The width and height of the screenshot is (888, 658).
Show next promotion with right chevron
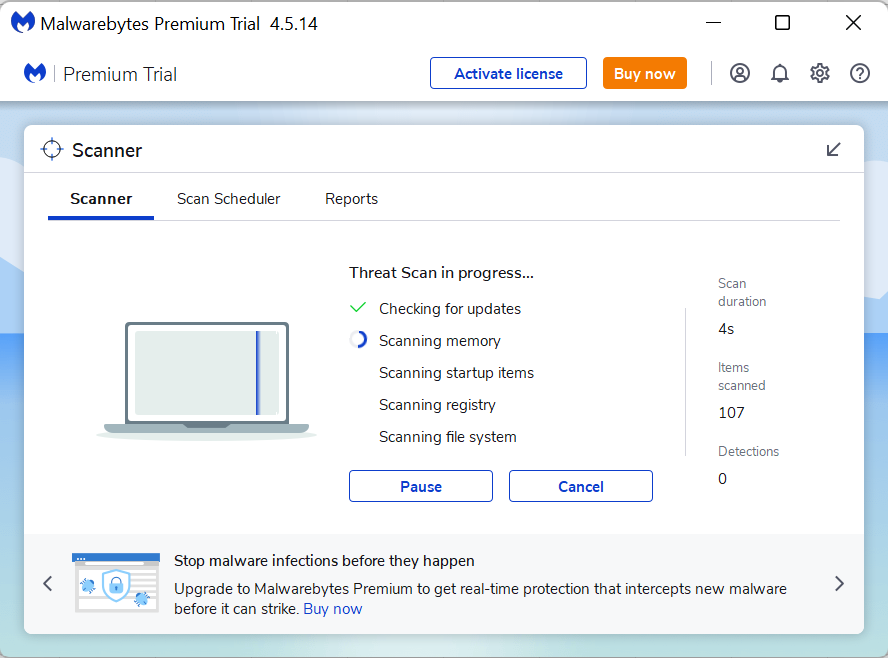pos(839,584)
